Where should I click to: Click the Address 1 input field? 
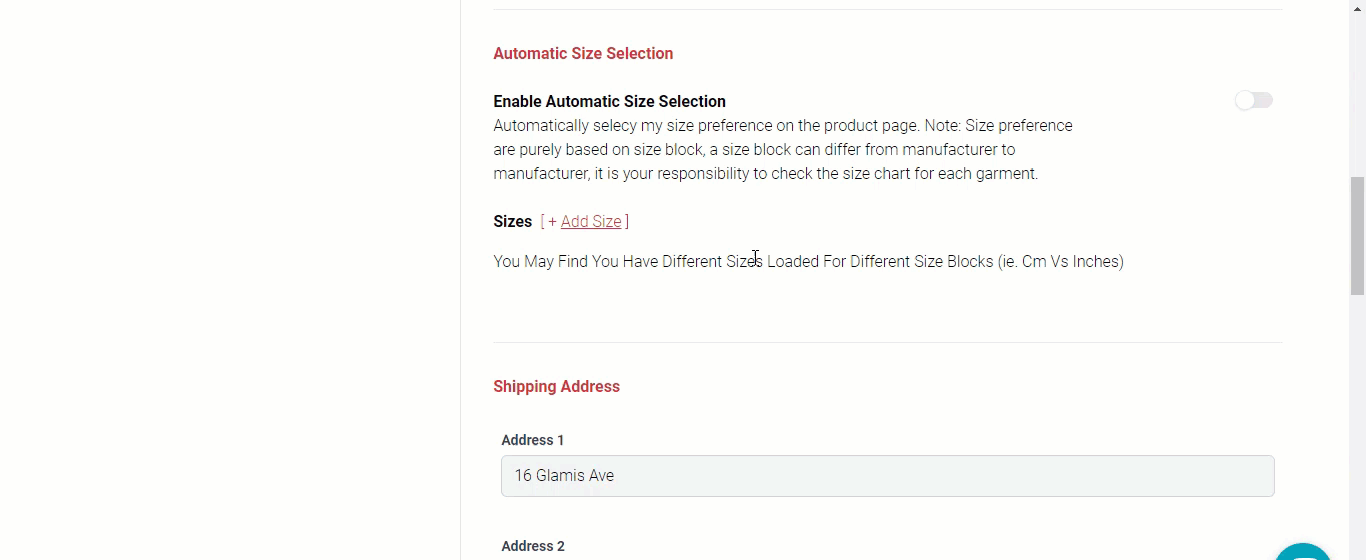coord(887,476)
